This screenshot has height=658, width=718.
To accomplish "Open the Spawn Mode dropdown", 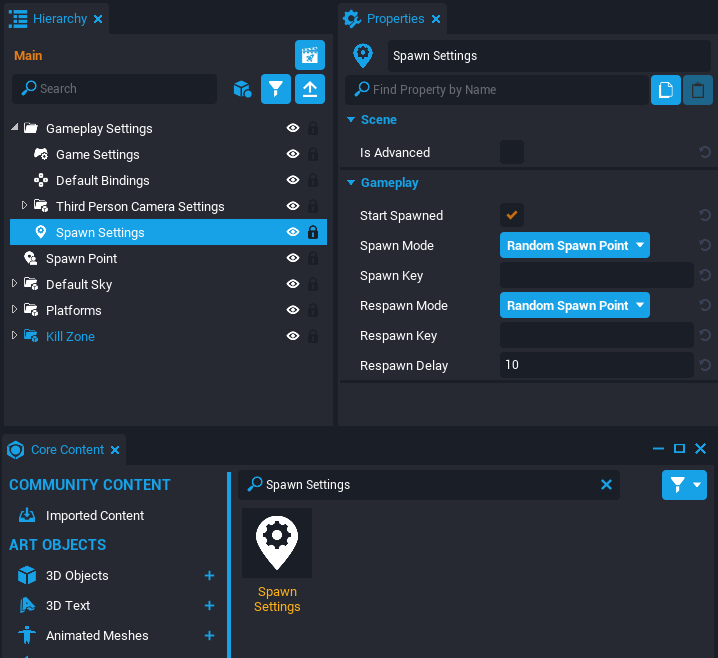I will tap(574, 245).
